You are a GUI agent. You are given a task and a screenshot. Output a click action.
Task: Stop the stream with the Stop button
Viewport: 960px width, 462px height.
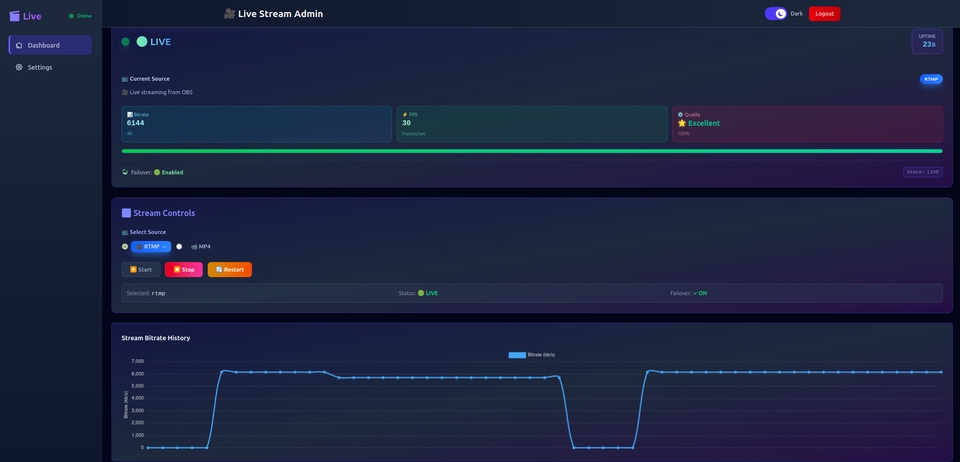184,269
